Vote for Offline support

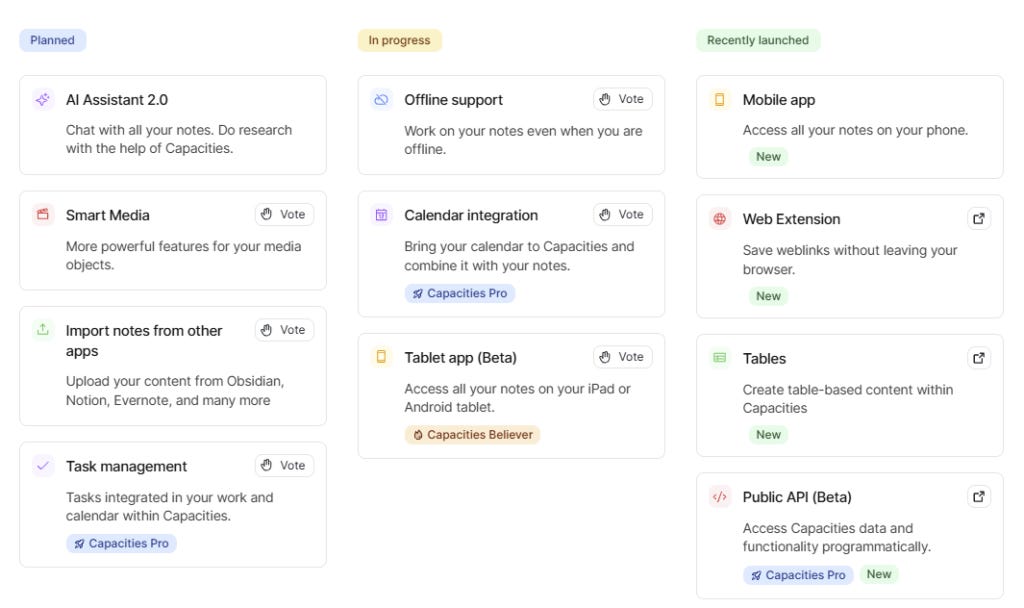[622, 99]
